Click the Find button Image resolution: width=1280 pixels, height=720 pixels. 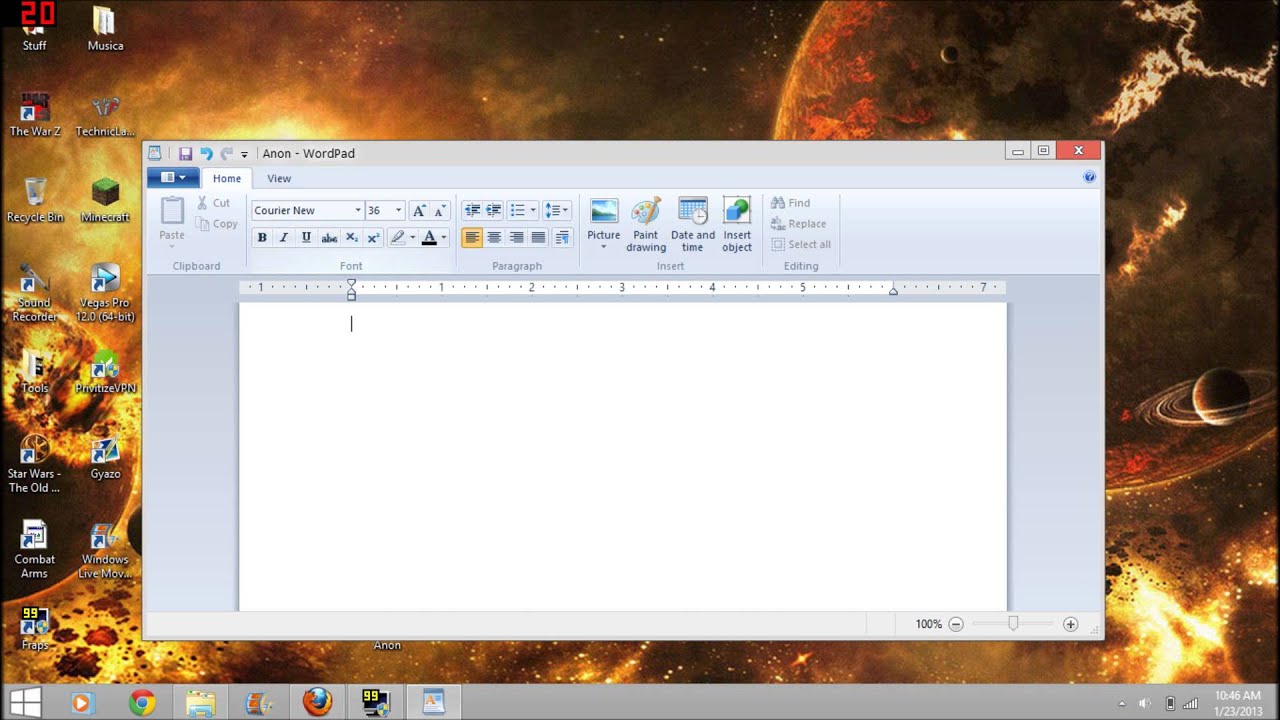point(790,203)
